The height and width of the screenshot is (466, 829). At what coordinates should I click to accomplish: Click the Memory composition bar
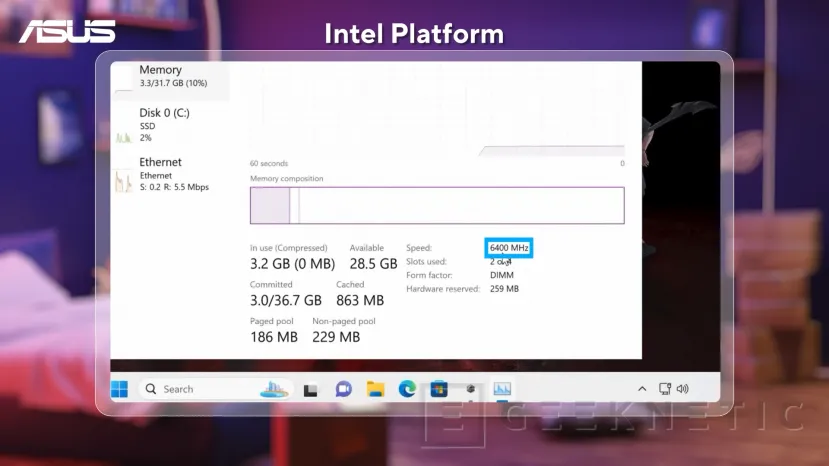tap(437, 205)
